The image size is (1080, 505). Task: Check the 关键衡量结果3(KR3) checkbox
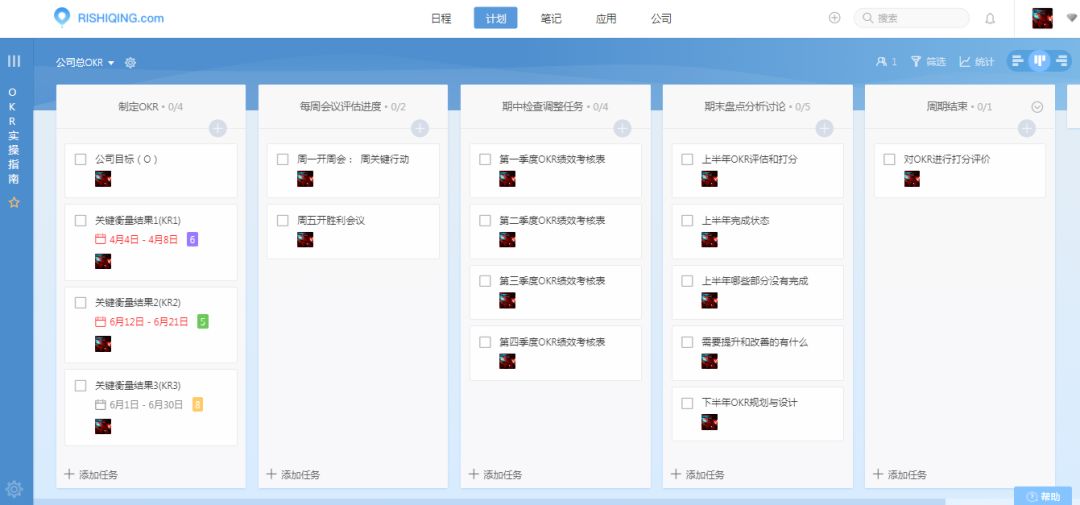tap(81, 385)
